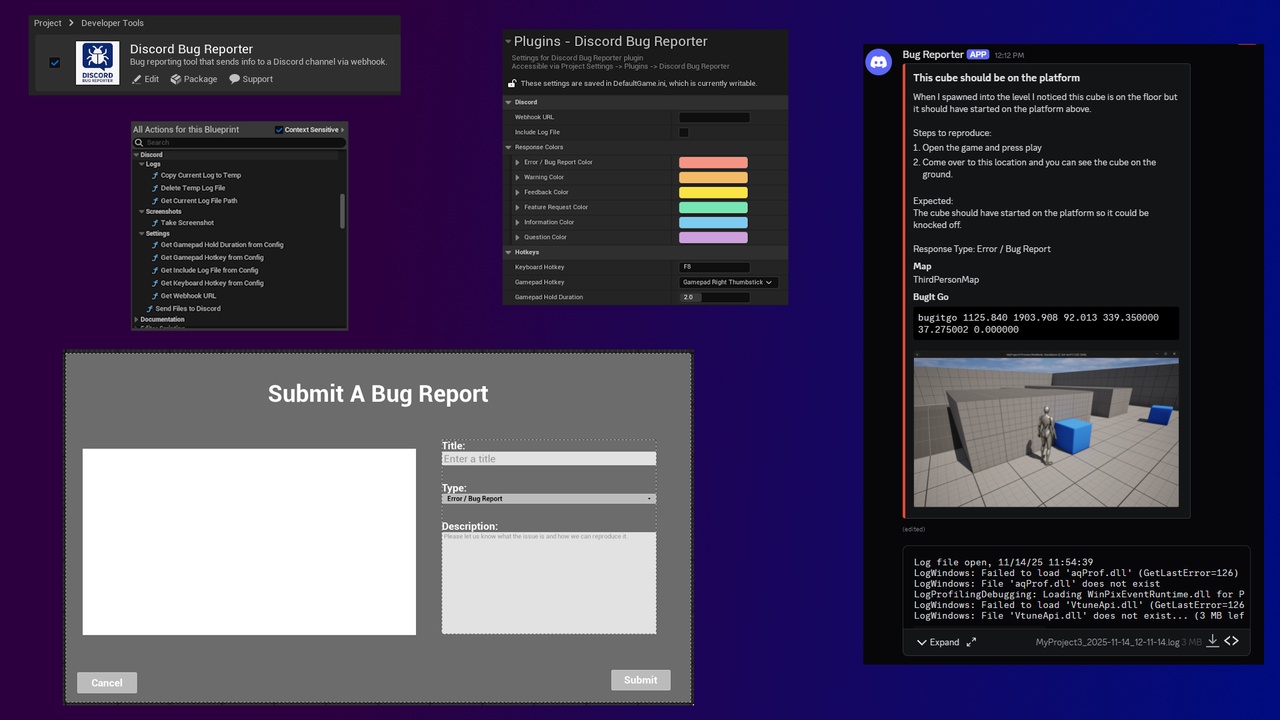This screenshot has height=720, width=1280.
Task: Click the function icon for Delete Temp Log File
Action: click(155, 188)
